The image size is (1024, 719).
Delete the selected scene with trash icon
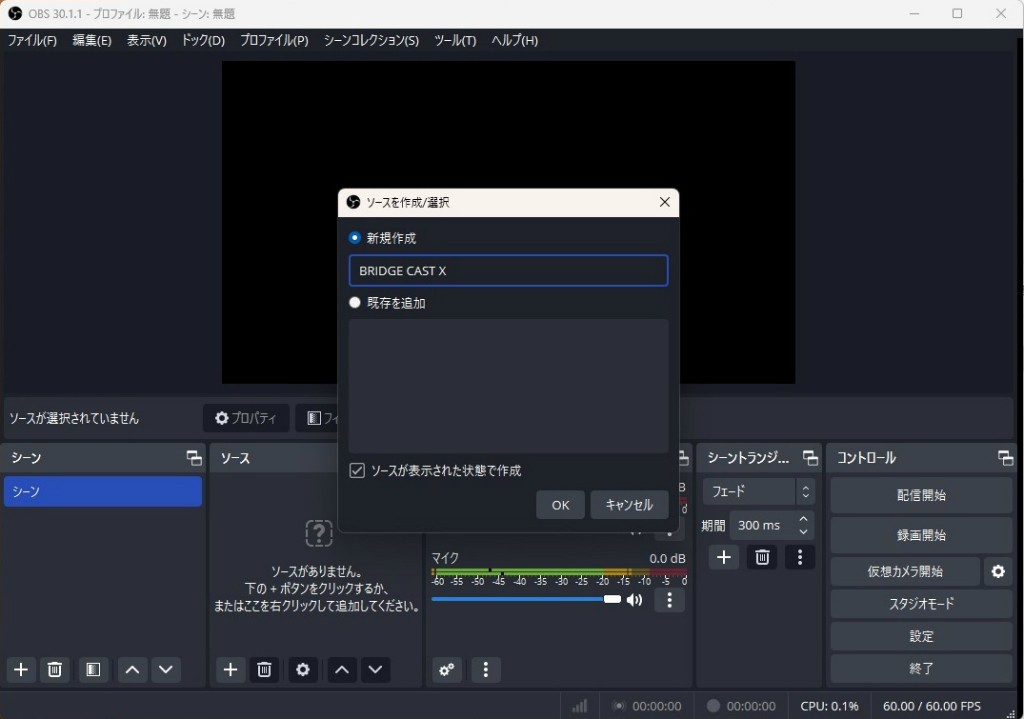[55, 670]
